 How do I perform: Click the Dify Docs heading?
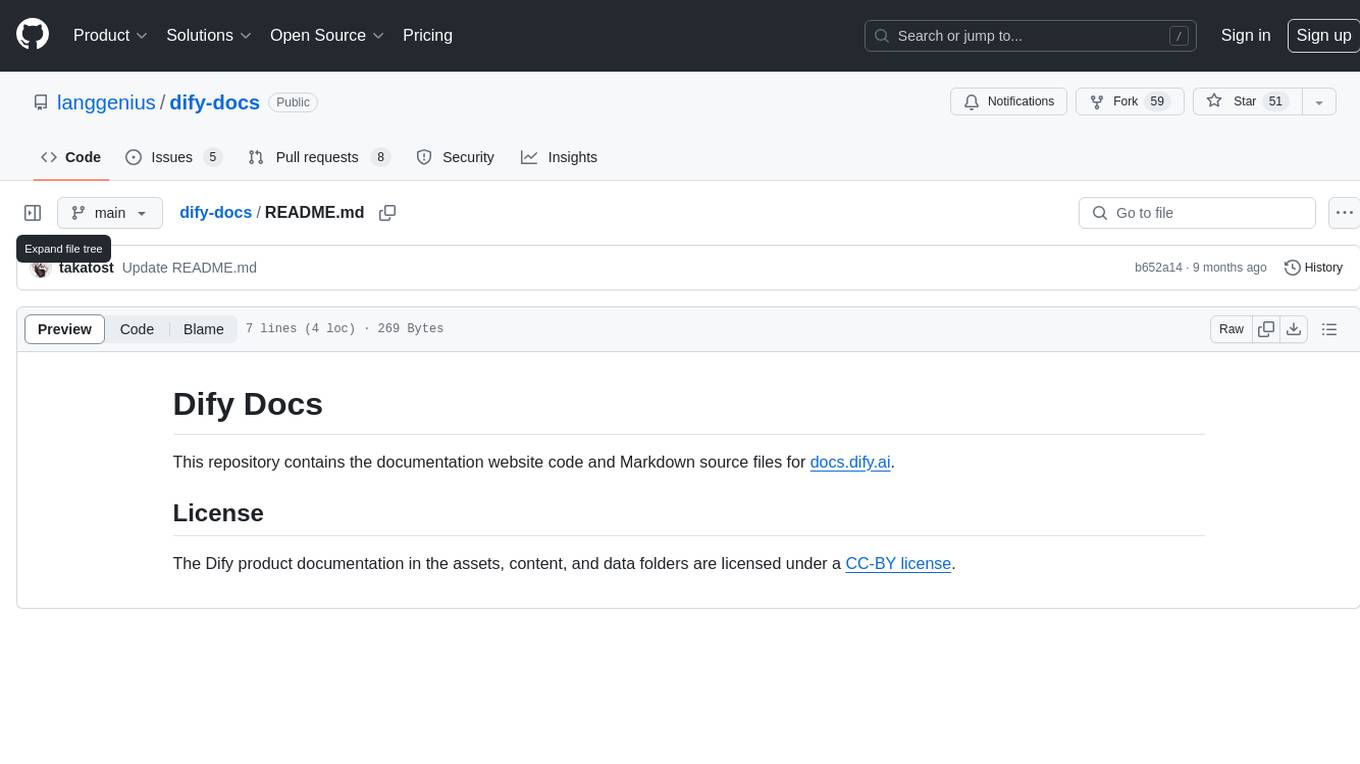[x=248, y=404]
